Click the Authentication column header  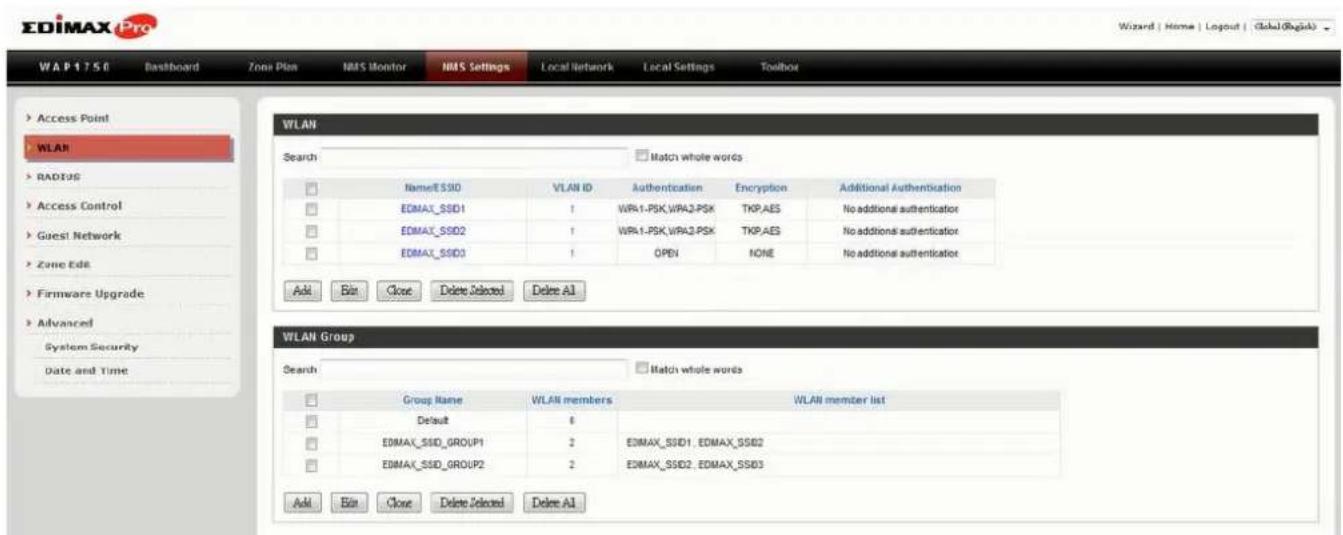[x=671, y=187]
